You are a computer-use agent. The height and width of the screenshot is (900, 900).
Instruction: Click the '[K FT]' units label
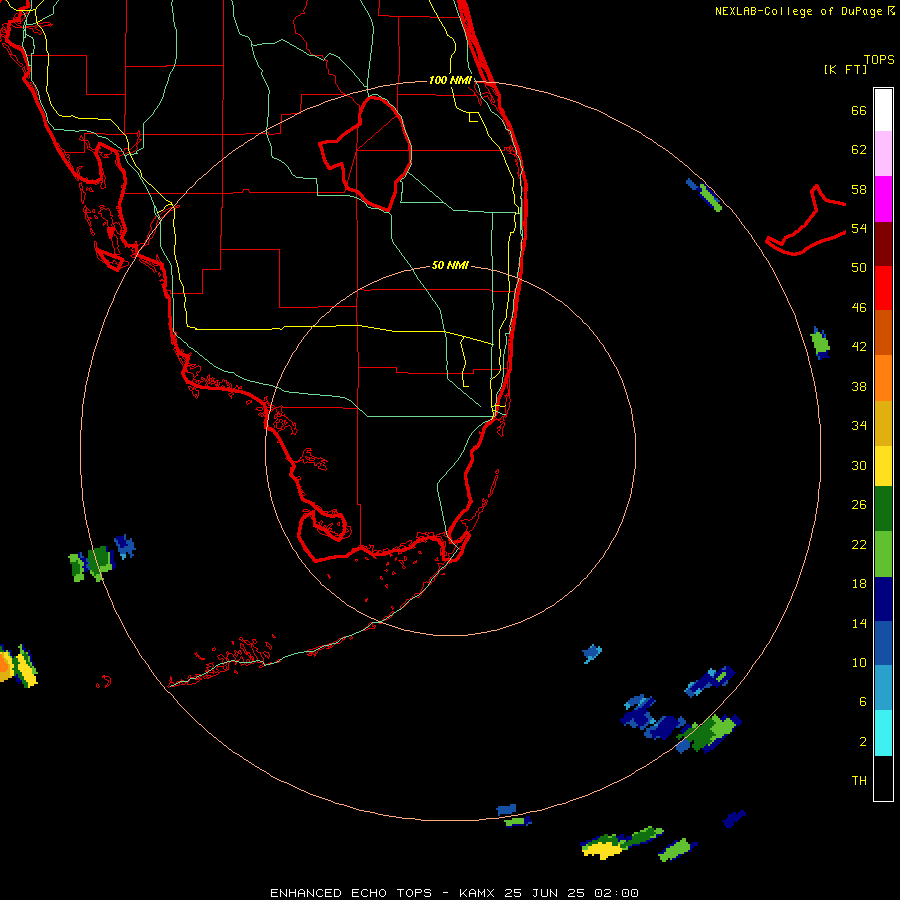[x=845, y=69]
